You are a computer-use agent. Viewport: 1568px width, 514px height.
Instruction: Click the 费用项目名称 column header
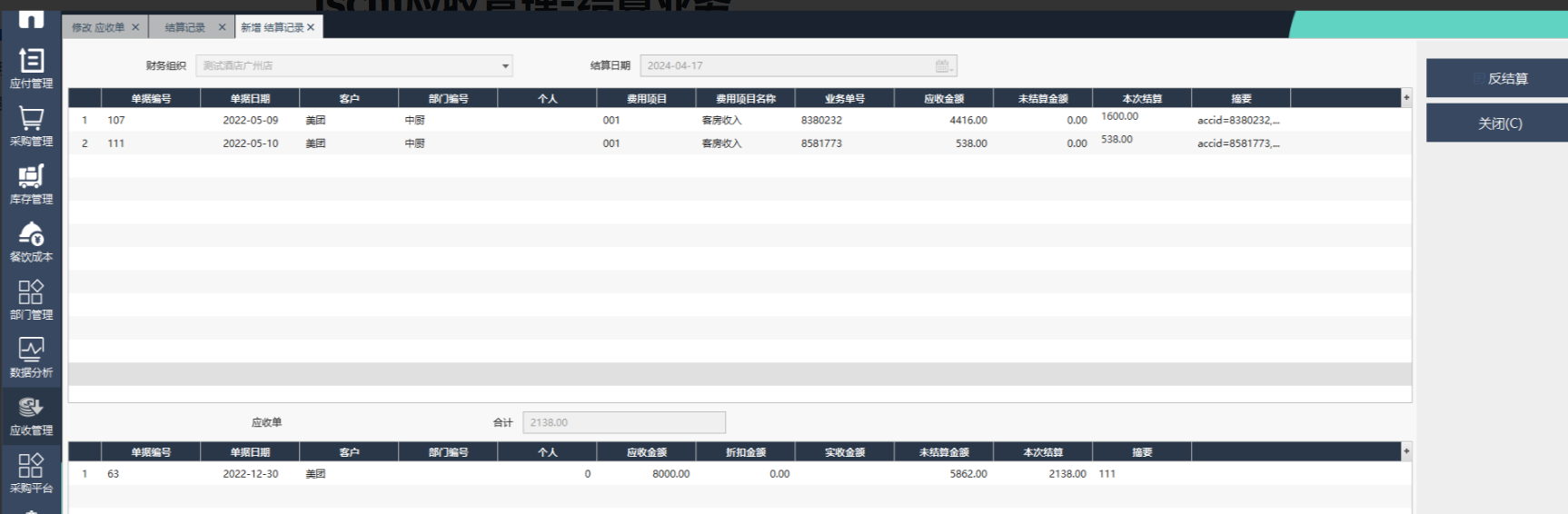[745, 98]
